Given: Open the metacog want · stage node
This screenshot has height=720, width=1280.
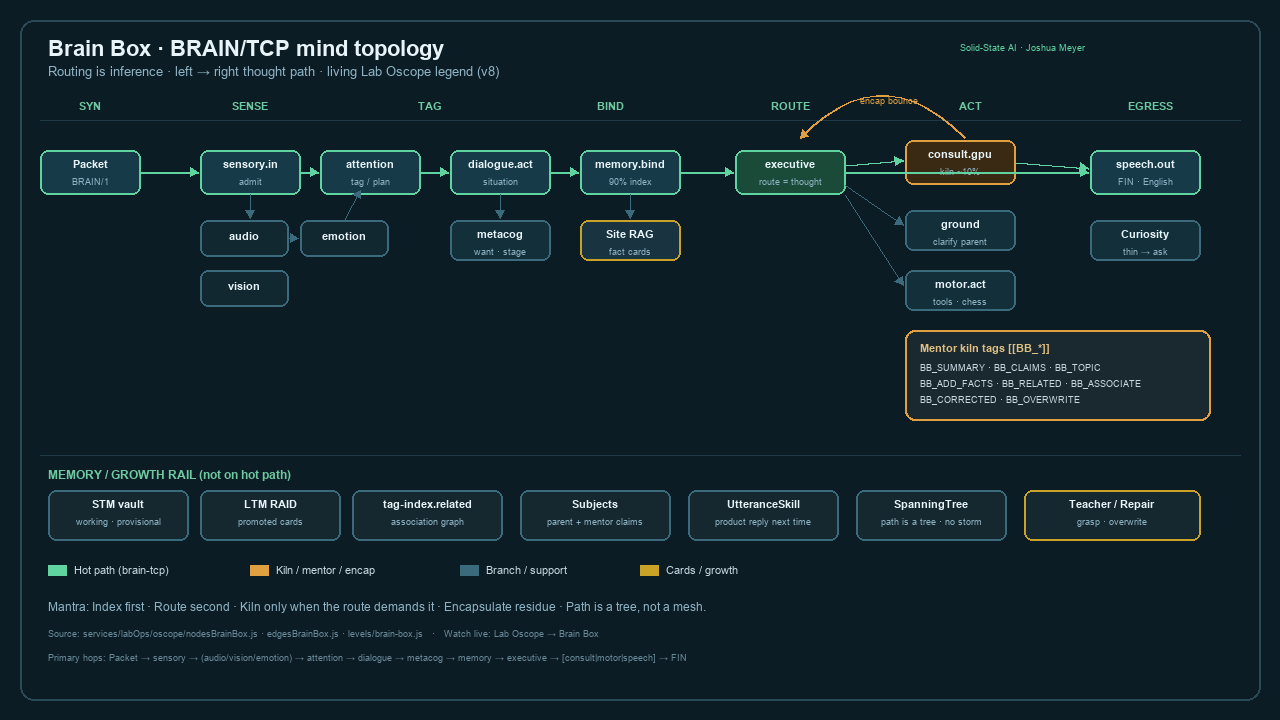Looking at the screenshot, I should [x=500, y=240].
